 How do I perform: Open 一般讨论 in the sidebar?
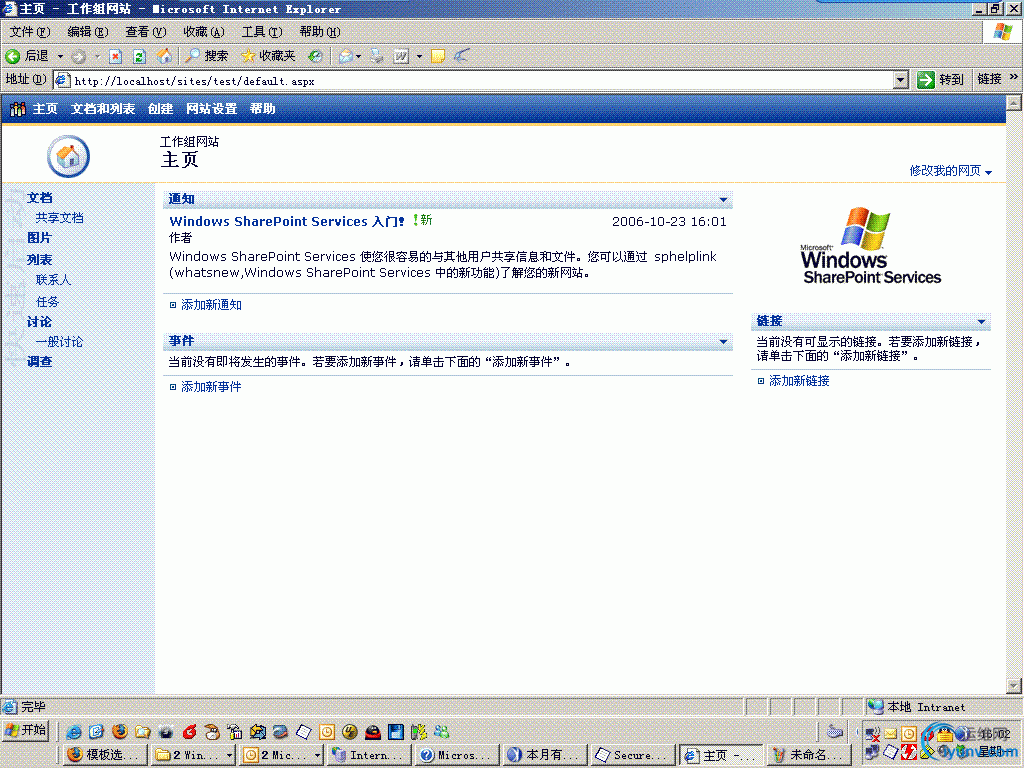[59, 342]
